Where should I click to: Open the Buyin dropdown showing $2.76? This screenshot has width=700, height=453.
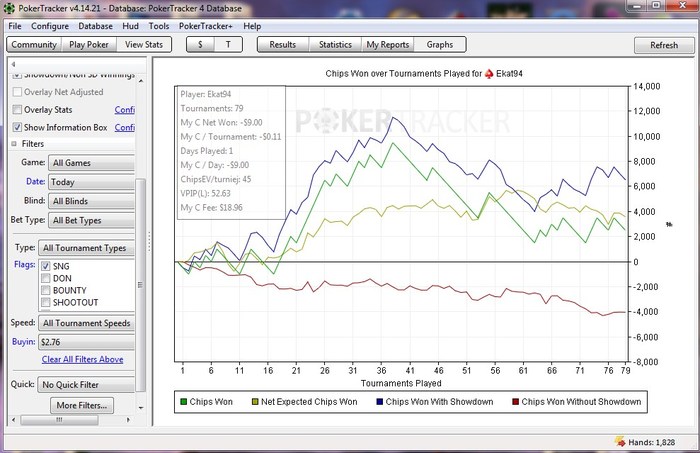(87, 342)
